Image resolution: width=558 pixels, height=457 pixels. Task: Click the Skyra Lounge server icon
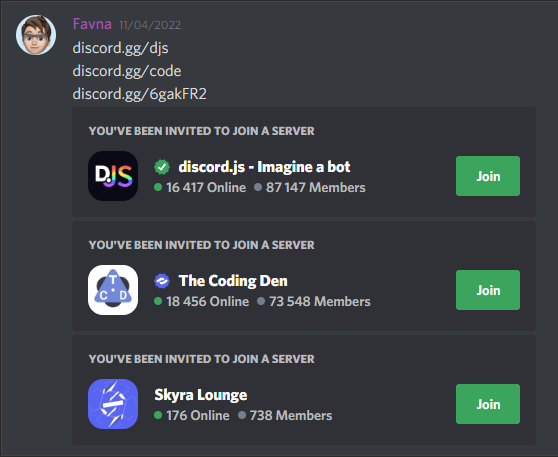coord(113,404)
